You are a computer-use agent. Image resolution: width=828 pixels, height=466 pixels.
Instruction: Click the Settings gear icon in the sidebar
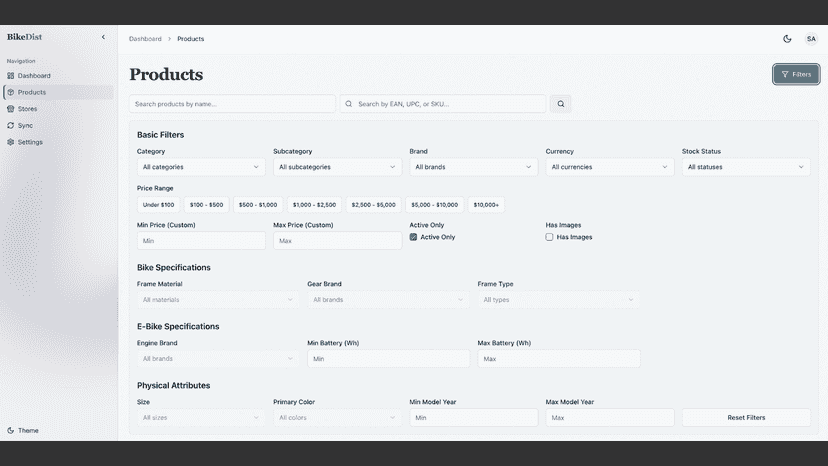pyautogui.click(x=11, y=142)
